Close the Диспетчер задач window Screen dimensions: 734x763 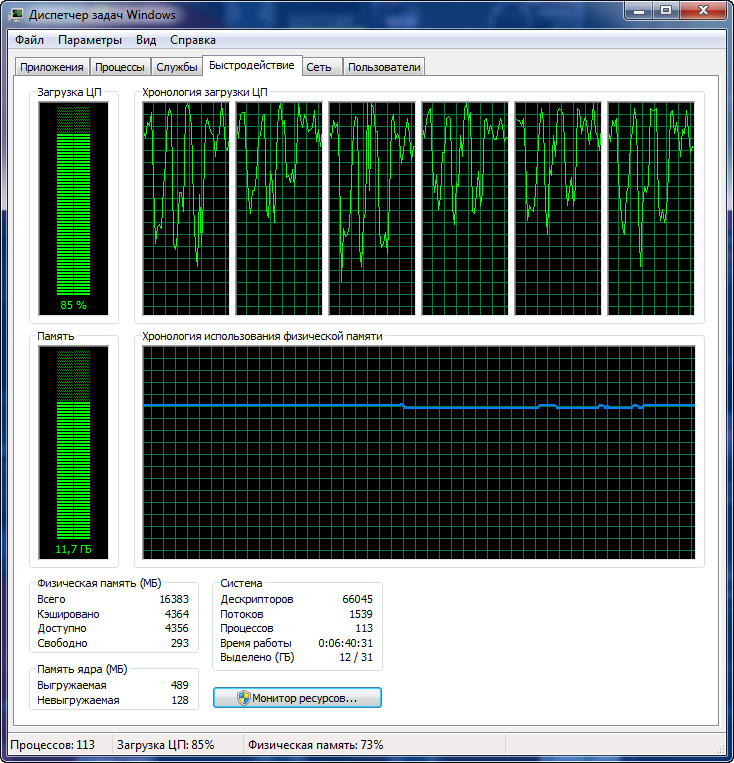click(x=703, y=11)
